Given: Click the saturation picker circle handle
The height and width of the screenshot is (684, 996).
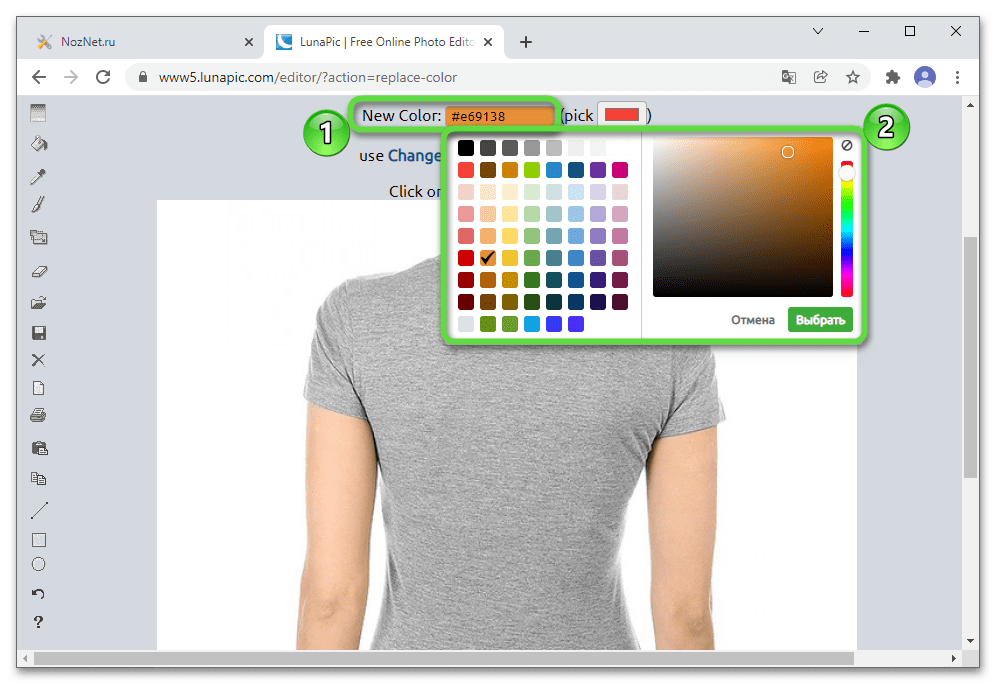Looking at the screenshot, I should click(788, 152).
